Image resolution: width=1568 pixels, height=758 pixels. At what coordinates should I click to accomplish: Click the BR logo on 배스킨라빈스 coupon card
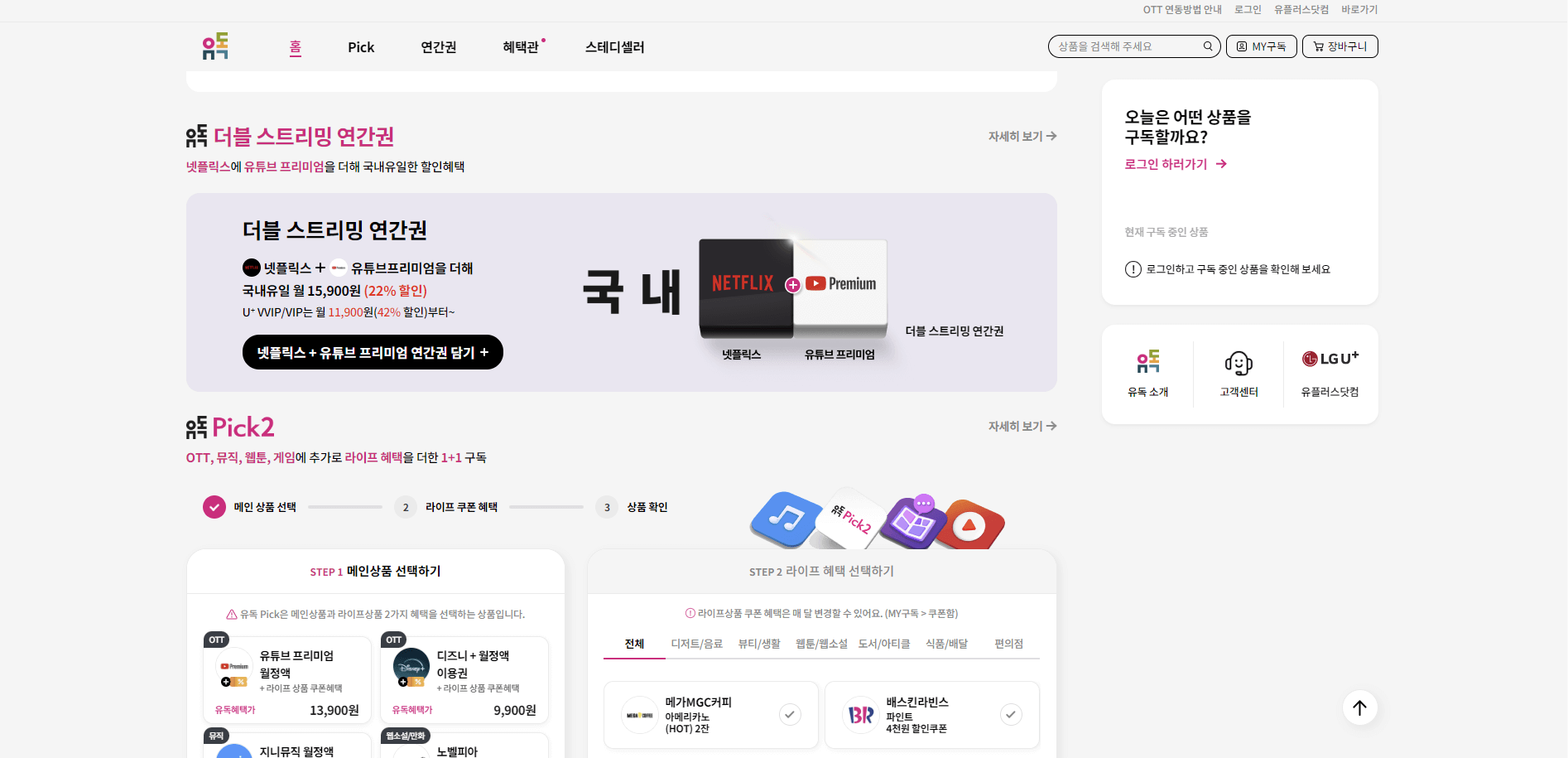860,714
